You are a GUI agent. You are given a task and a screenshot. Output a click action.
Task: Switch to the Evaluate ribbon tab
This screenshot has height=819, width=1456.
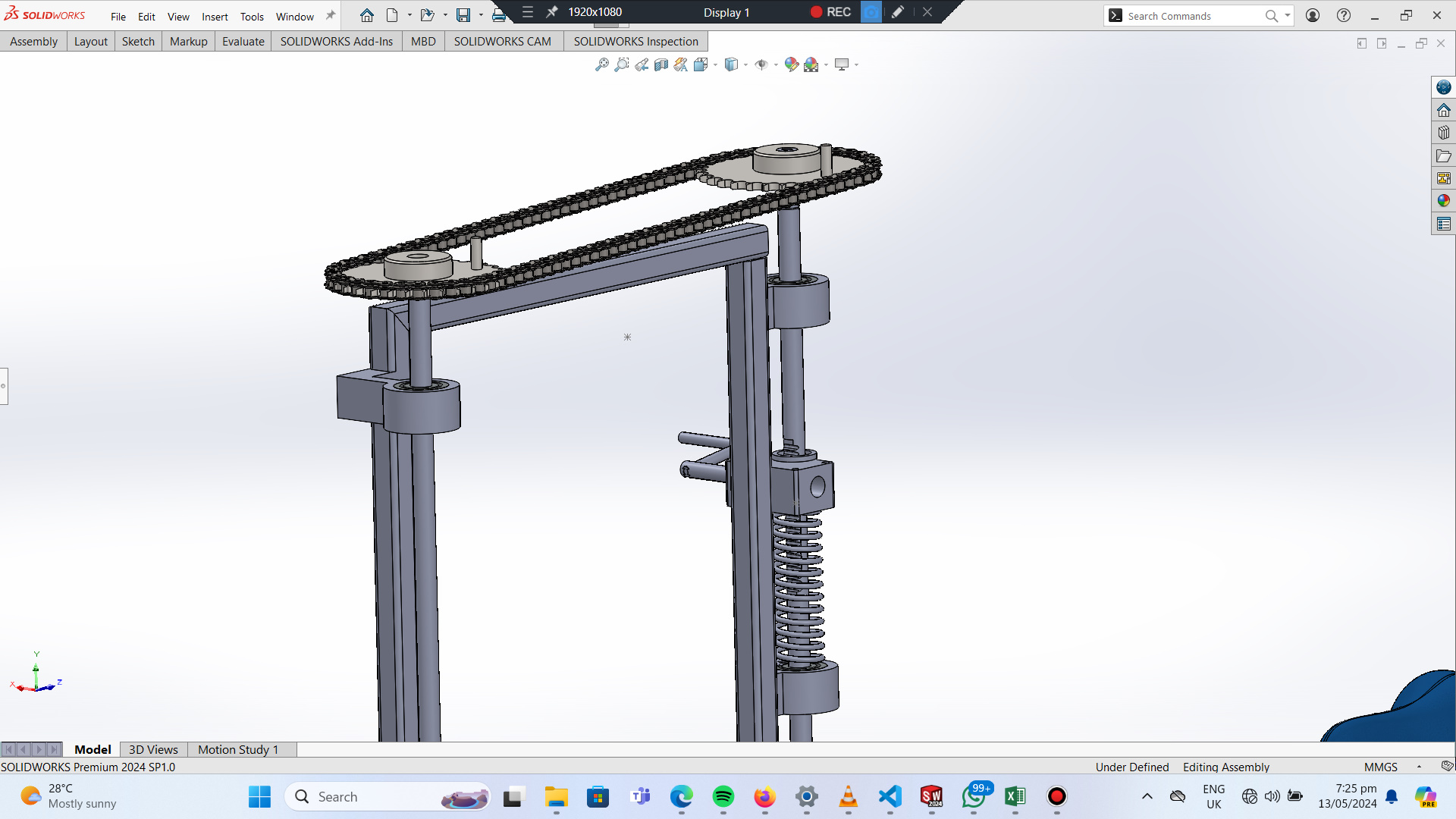click(x=243, y=41)
